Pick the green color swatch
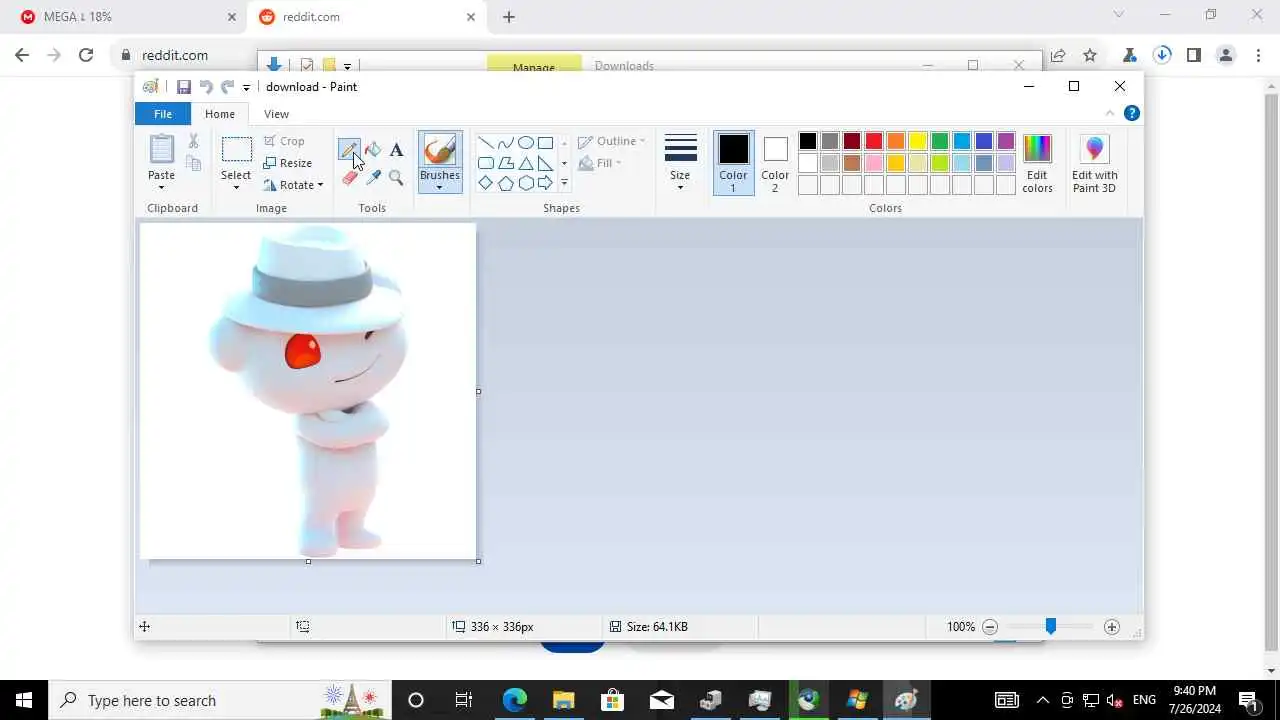The height and width of the screenshot is (720, 1280). coord(940,141)
